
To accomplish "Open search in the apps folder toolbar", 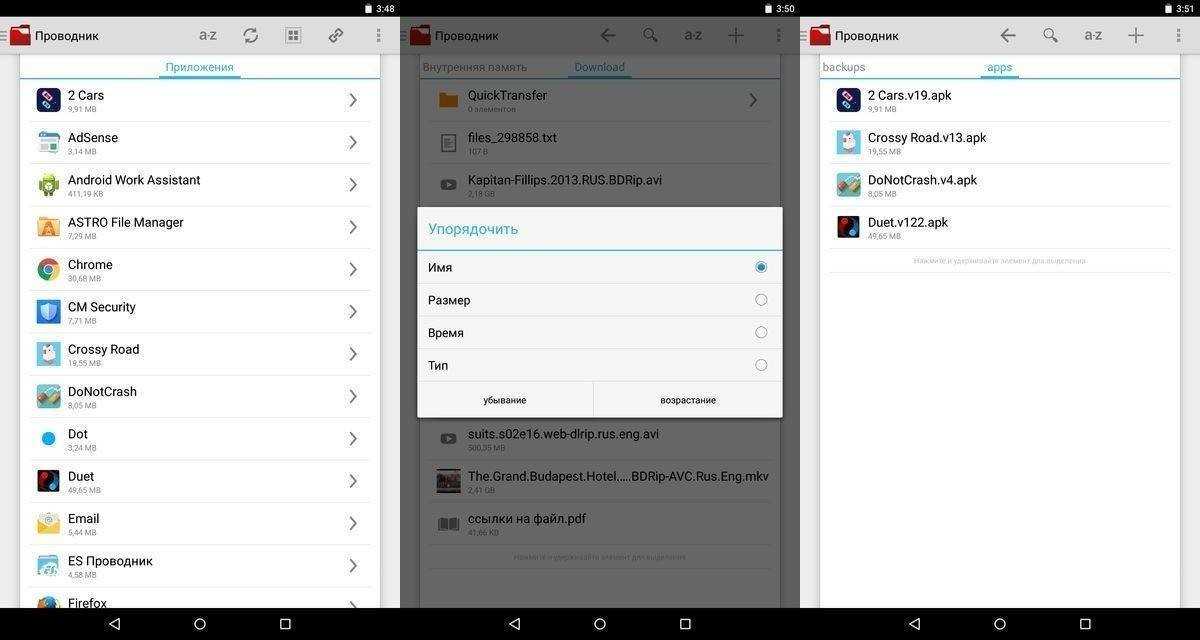I will pos(1050,35).
